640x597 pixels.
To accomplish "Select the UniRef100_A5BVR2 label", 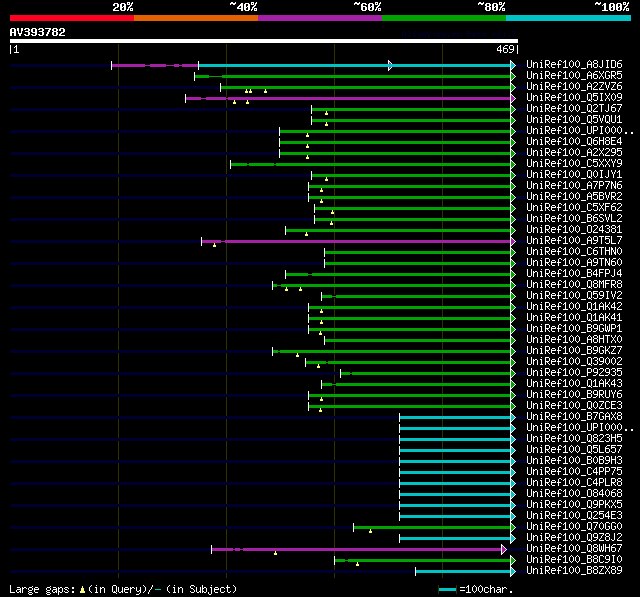I will click(574, 197).
